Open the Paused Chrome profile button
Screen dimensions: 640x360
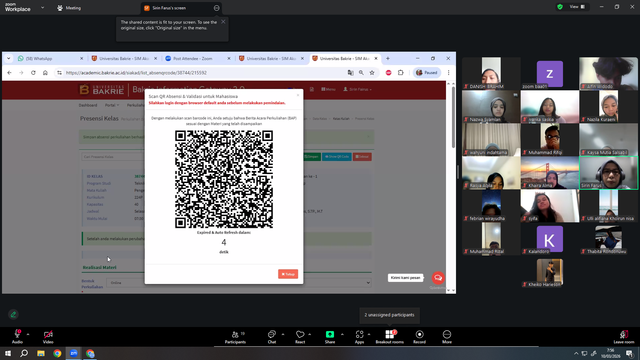tap(427, 73)
